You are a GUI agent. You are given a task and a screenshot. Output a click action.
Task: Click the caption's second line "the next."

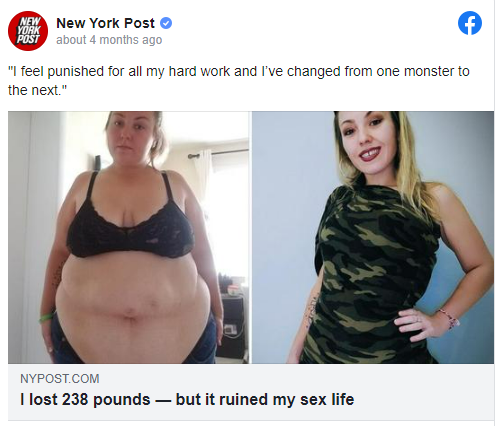click(38, 90)
